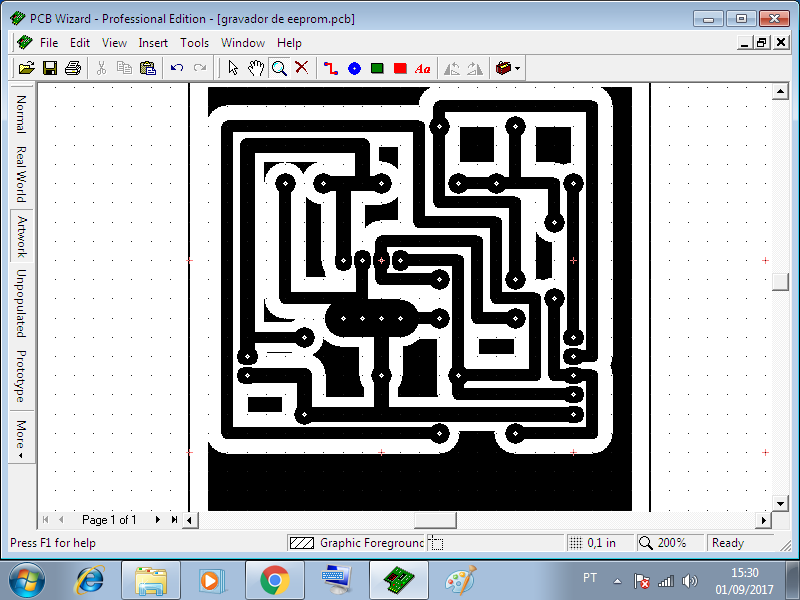Open the Help menu
Viewport: 800px width, 600px height.
[289, 43]
